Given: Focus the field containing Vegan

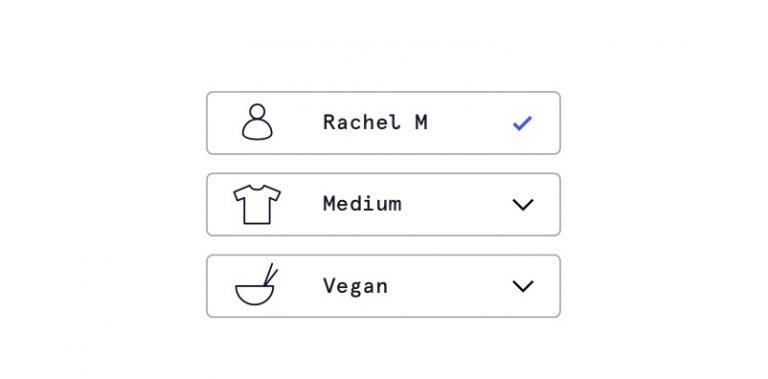Looking at the screenshot, I should [x=384, y=286].
